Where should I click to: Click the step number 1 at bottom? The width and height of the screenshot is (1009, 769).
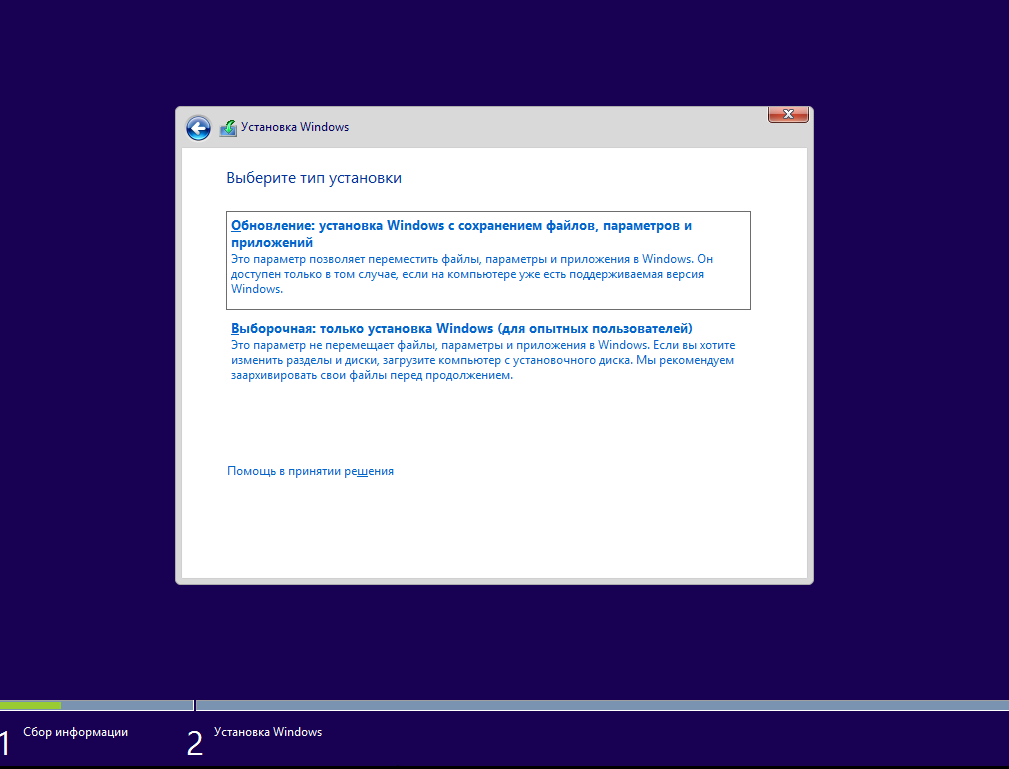click(5, 743)
